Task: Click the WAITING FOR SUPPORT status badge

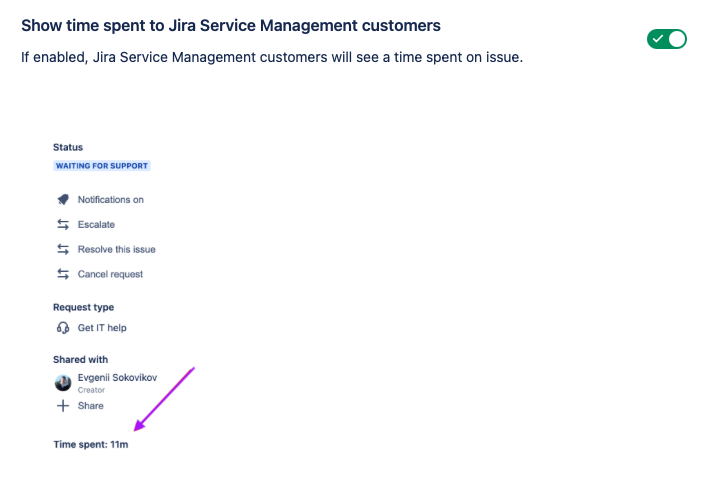Action: [x=102, y=166]
